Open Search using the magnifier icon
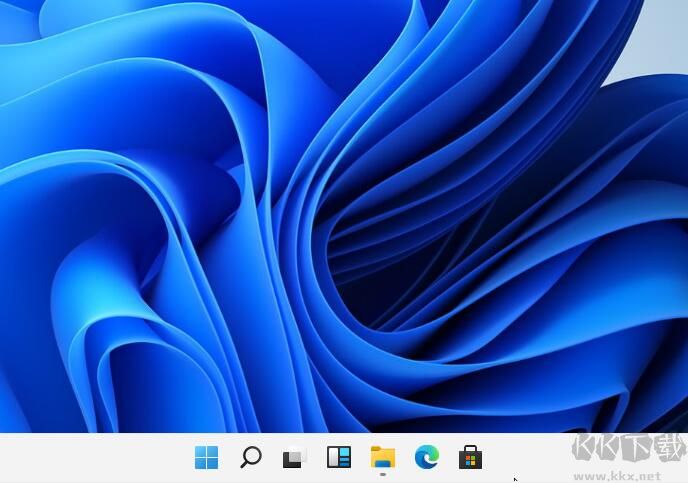The image size is (688, 483). click(251, 458)
